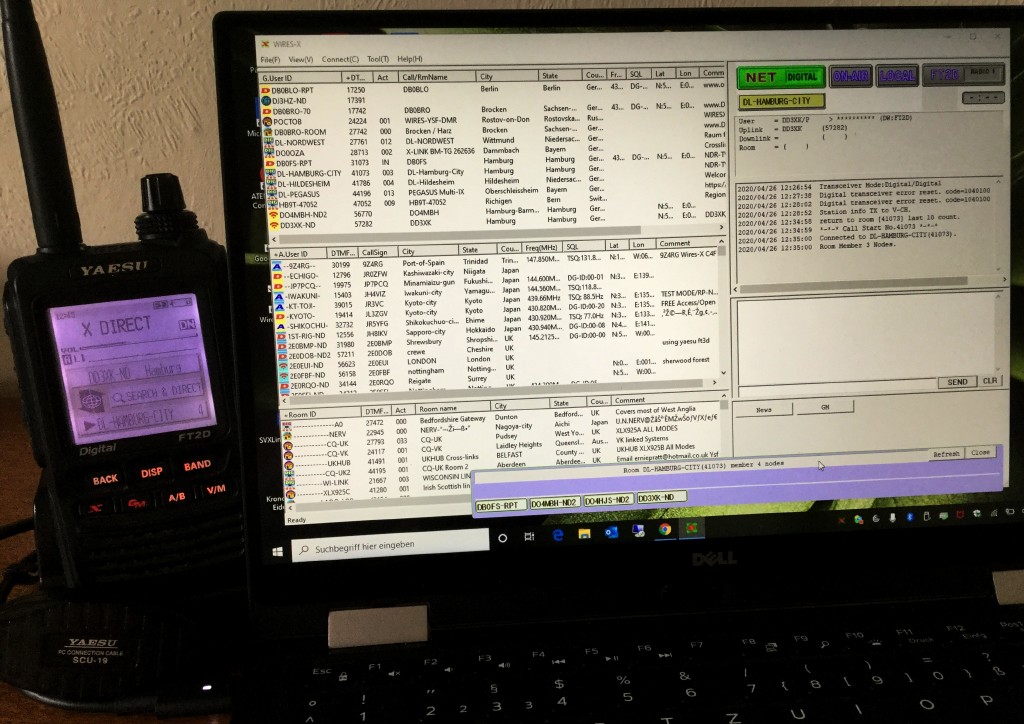
Task: Click the LOCAL indicator
Action: pyautogui.click(x=897, y=75)
